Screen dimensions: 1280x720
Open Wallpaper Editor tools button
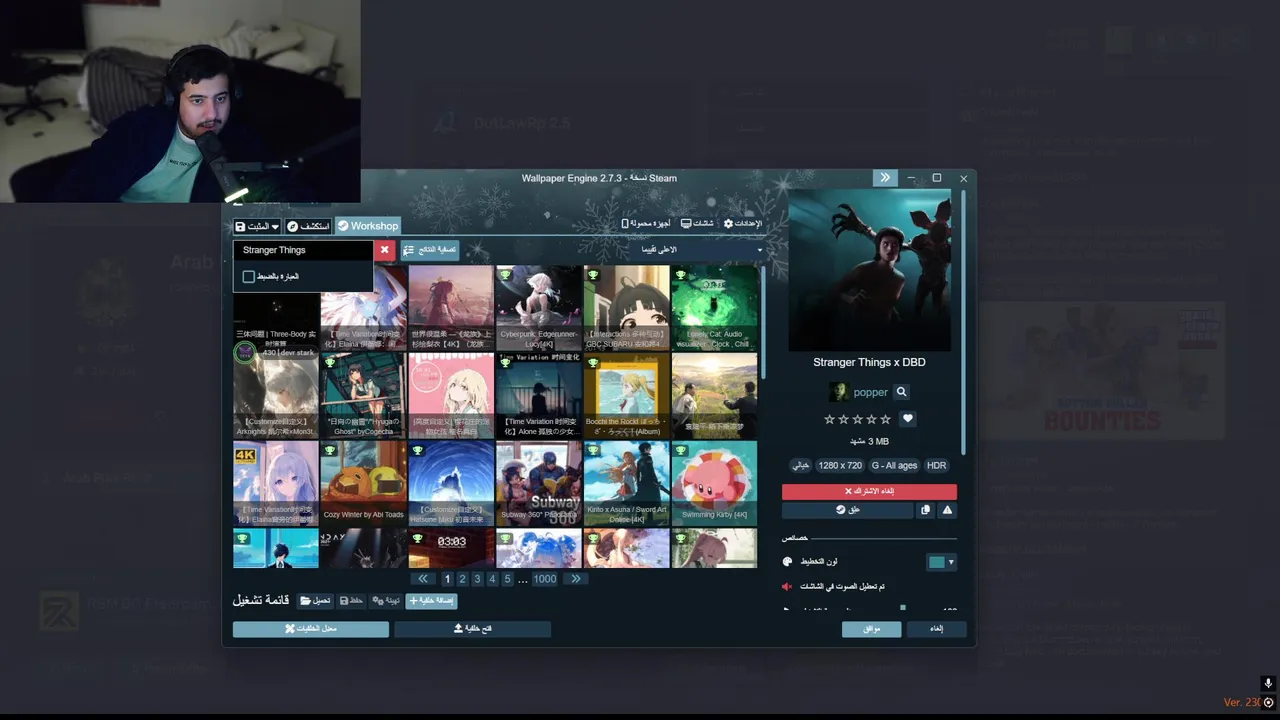click(x=311, y=629)
